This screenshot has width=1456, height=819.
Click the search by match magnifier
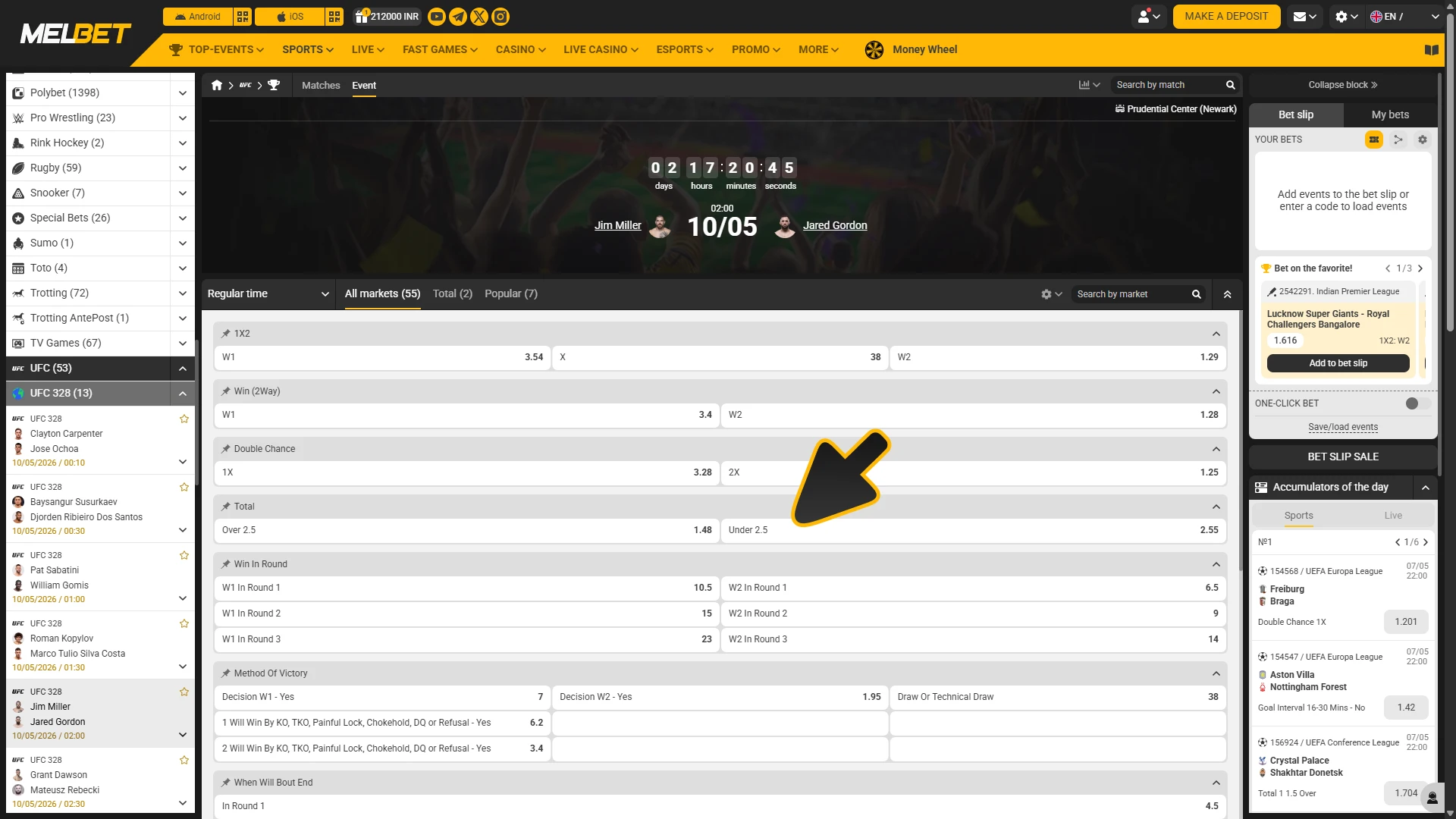point(1231,85)
